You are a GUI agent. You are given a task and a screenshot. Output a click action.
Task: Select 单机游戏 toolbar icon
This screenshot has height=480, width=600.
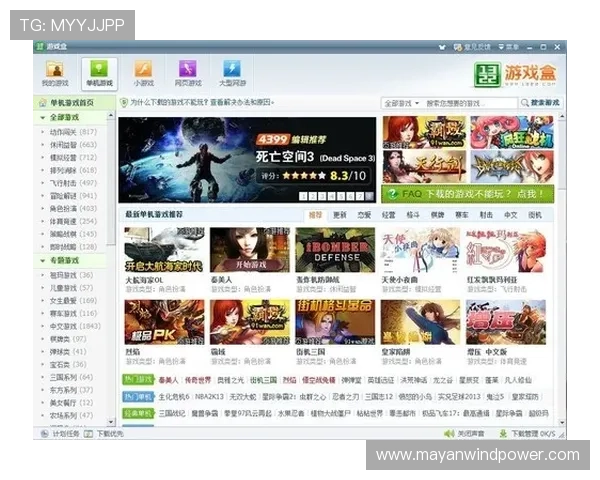point(99,73)
